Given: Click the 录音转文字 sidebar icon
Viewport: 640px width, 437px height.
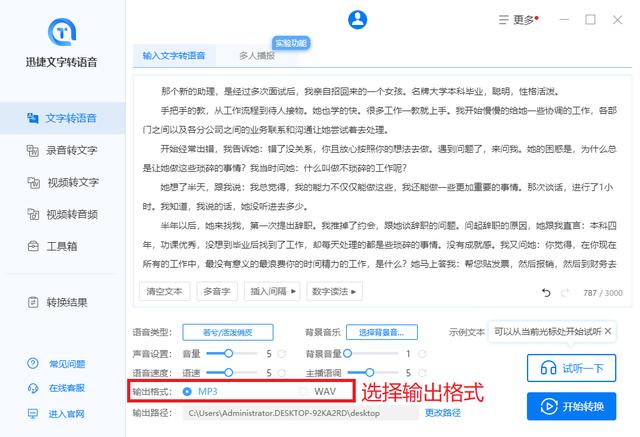Looking at the screenshot, I should tap(33, 150).
